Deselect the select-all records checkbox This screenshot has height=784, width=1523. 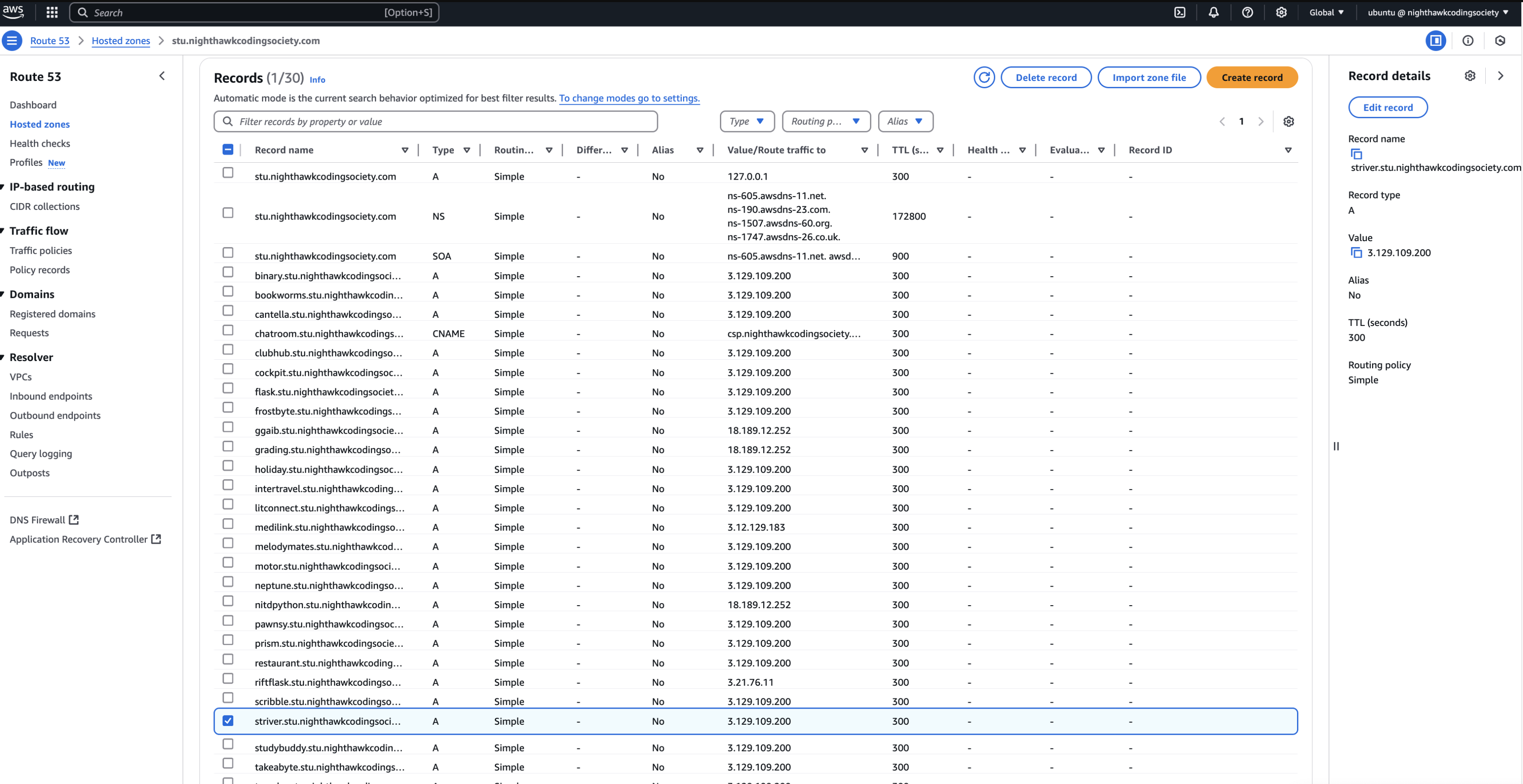pyautogui.click(x=228, y=150)
